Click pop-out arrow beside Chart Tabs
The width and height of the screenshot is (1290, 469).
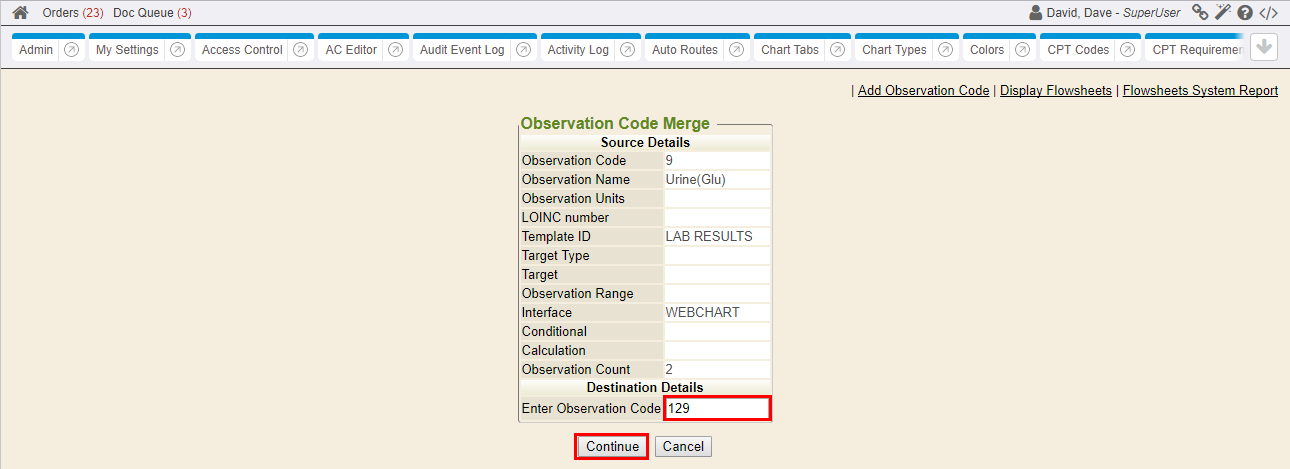(x=837, y=50)
